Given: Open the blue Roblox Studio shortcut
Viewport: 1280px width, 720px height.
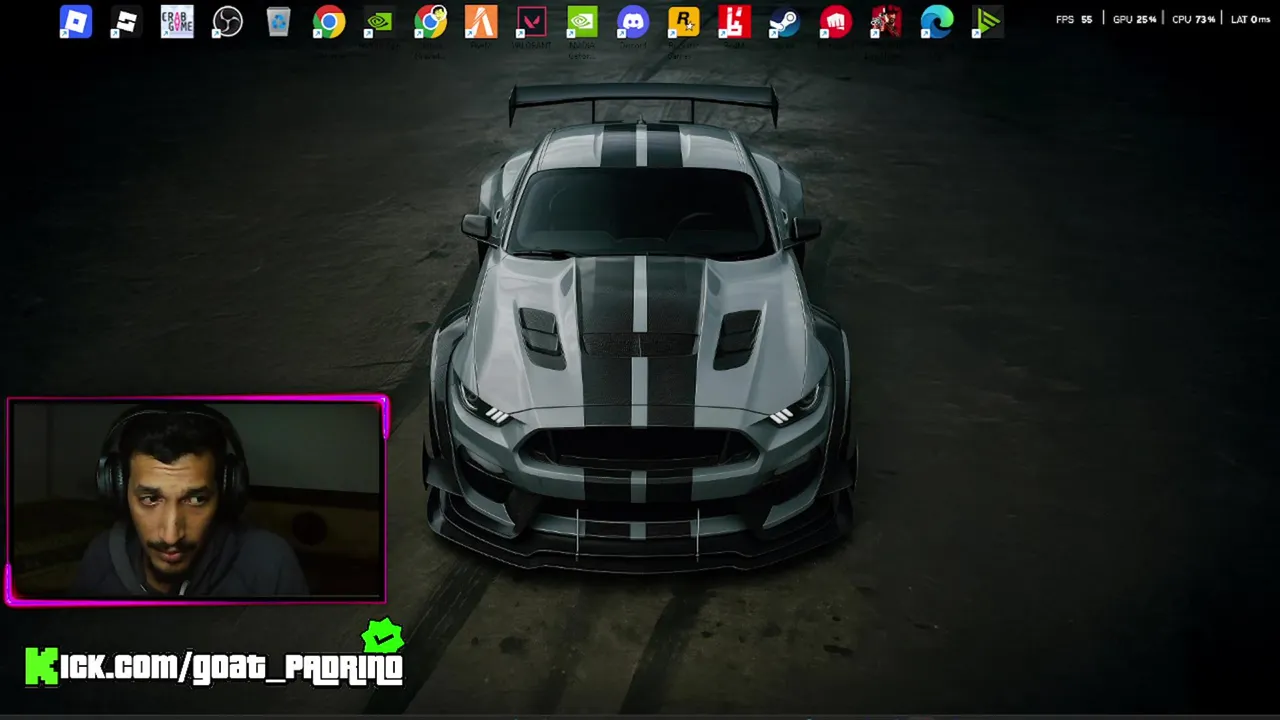Looking at the screenshot, I should [76, 22].
